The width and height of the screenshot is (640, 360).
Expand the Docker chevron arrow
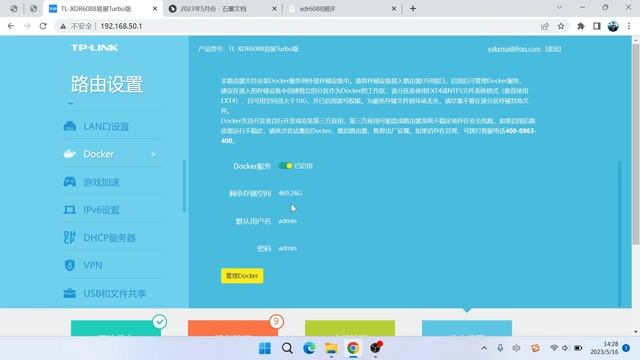point(153,154)
